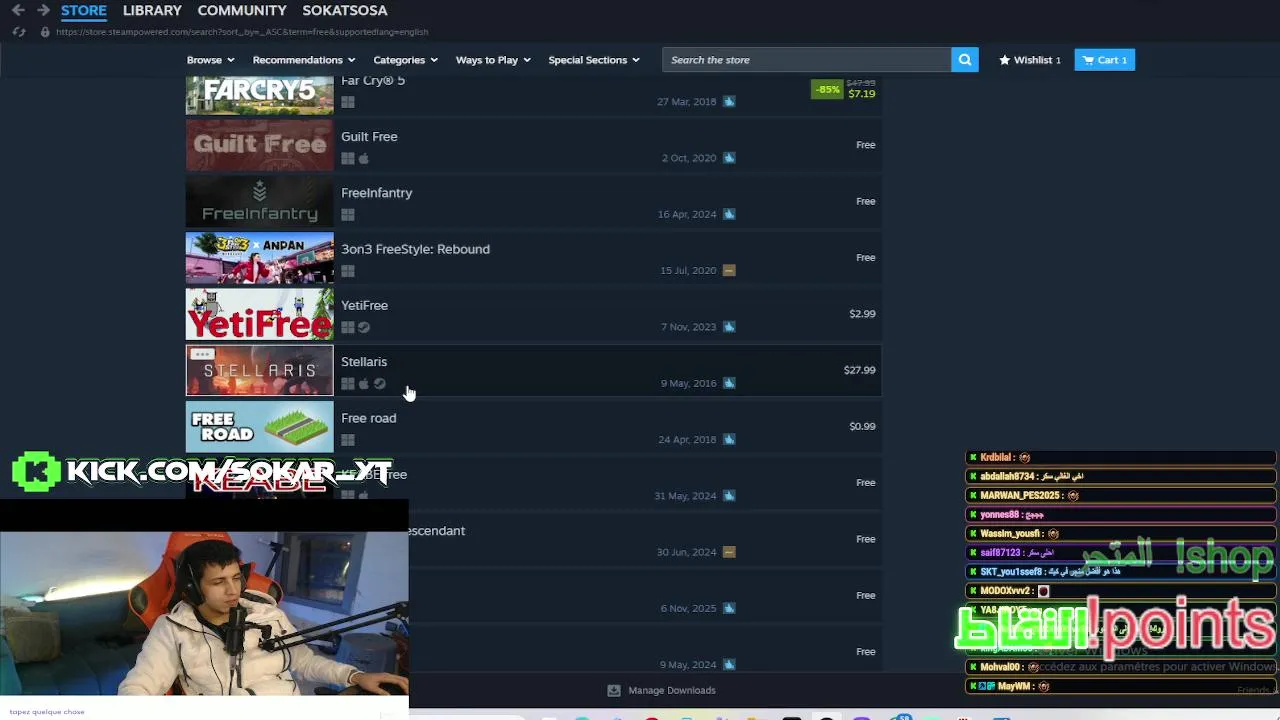Viewport: 1280px width, 720px height.
Task: Click the Windows icon under FreeInfantry
Action: pyautogui.click(x=348, y=215)
